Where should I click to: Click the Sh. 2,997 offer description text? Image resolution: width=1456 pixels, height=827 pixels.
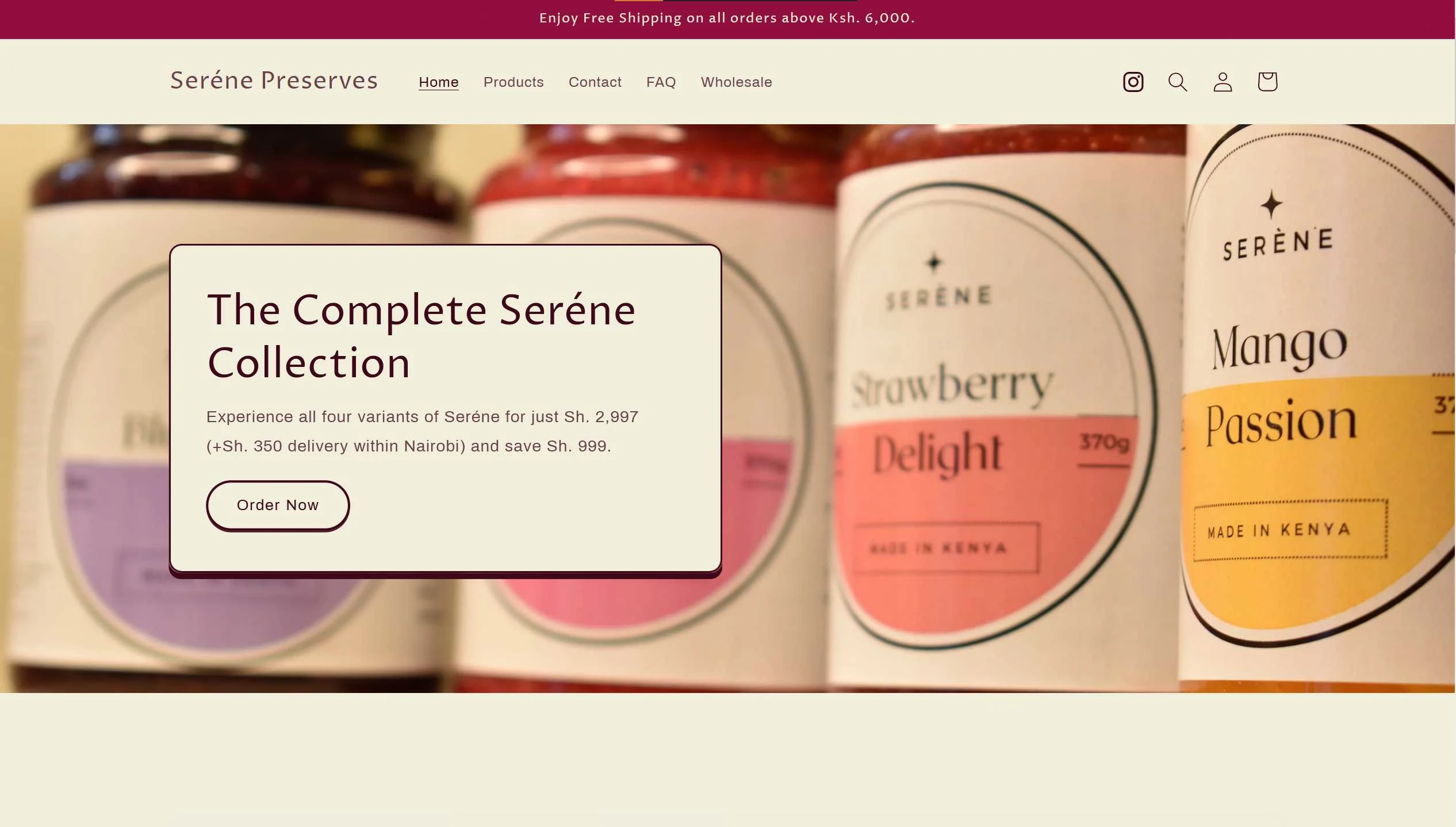(423, 431)
